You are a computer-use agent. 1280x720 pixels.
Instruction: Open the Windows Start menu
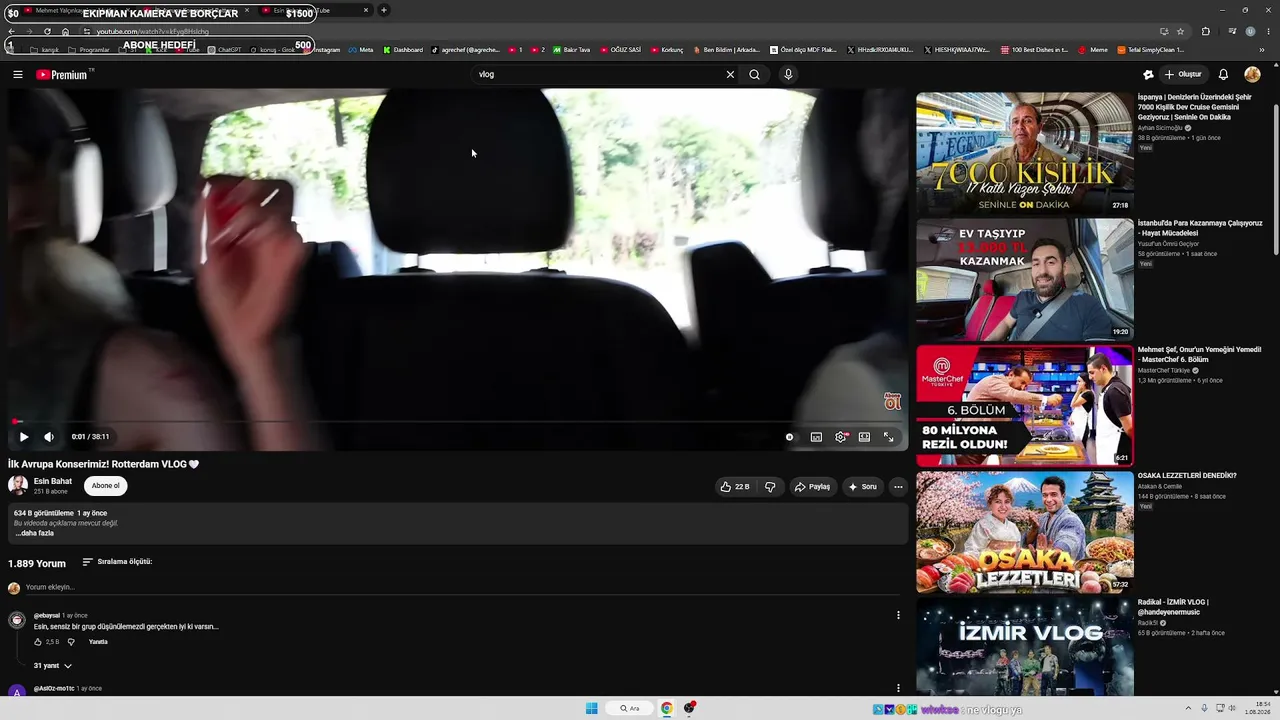pyautogui.click(x=591, y=708)
